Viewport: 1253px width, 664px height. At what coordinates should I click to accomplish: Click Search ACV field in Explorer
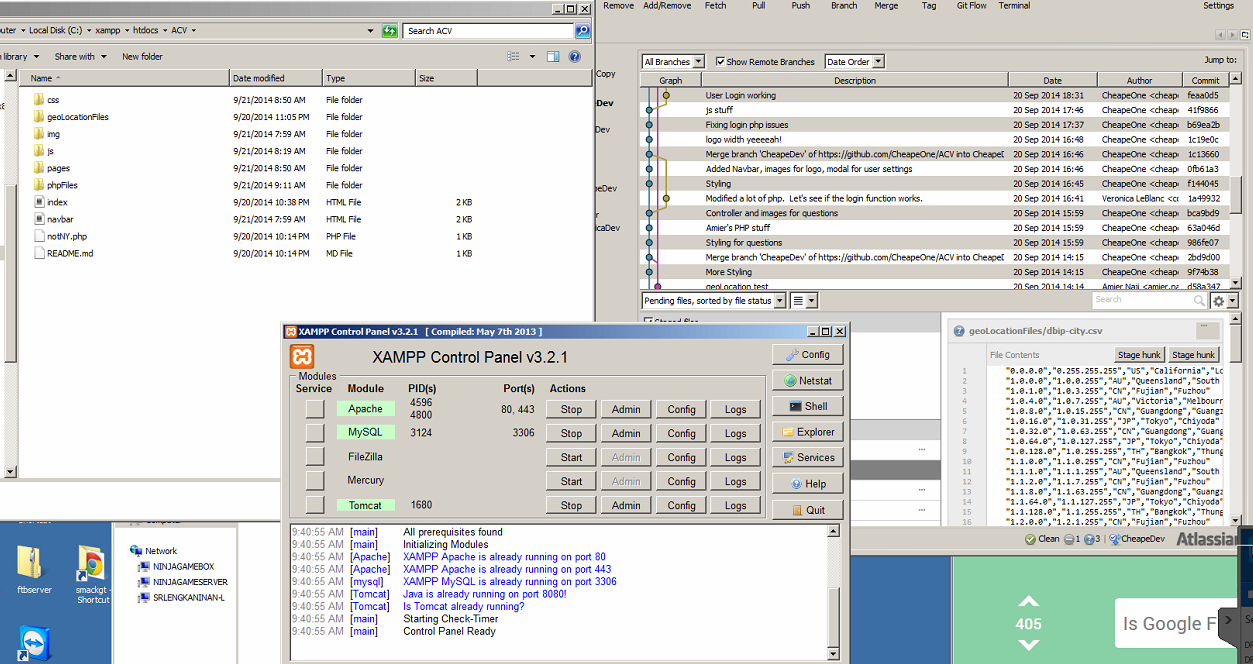click(489, 31)
